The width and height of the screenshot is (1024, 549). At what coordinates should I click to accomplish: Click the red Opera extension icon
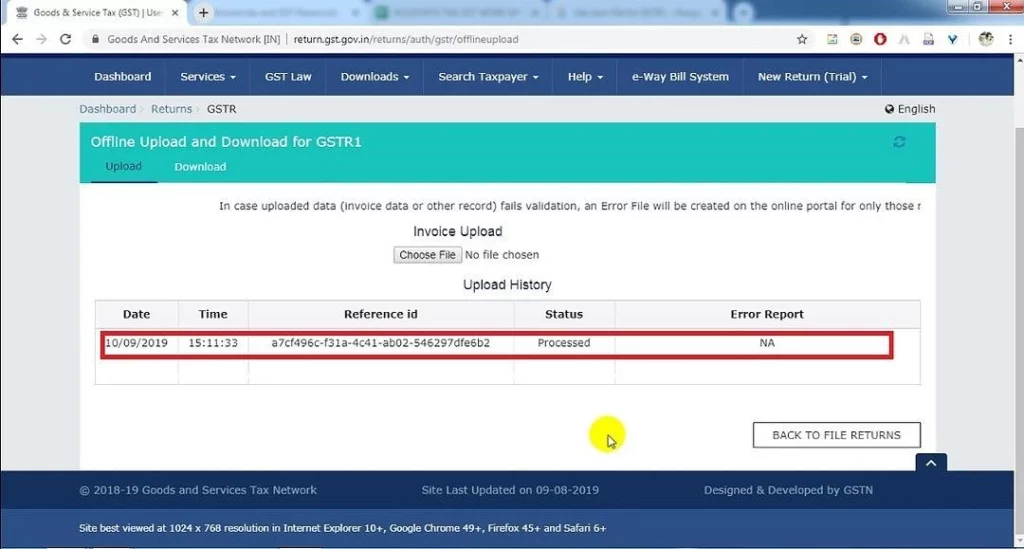pyautogui.click(x=880, y=39)
